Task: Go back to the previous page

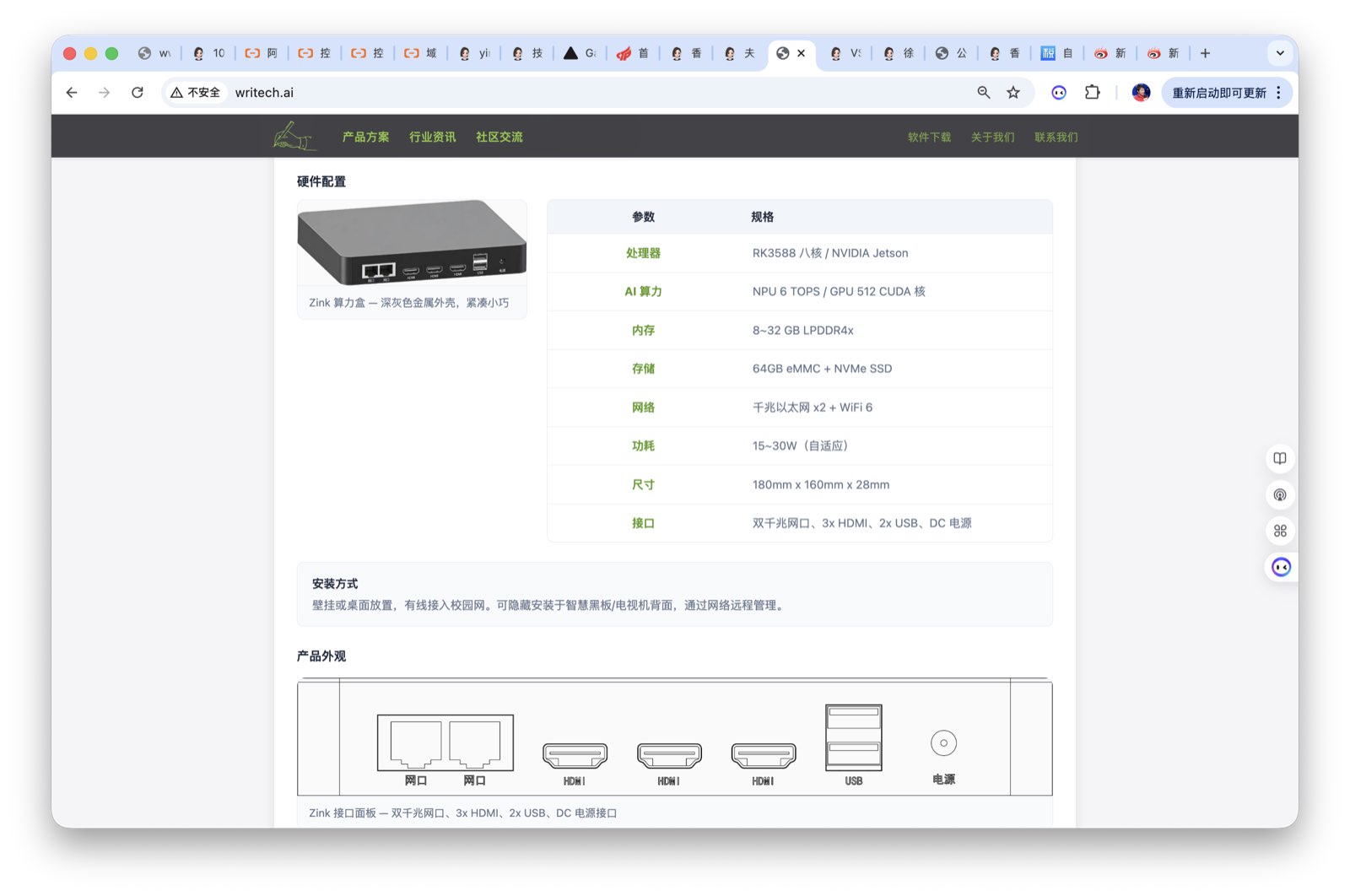Action: (x=72, y=93)
